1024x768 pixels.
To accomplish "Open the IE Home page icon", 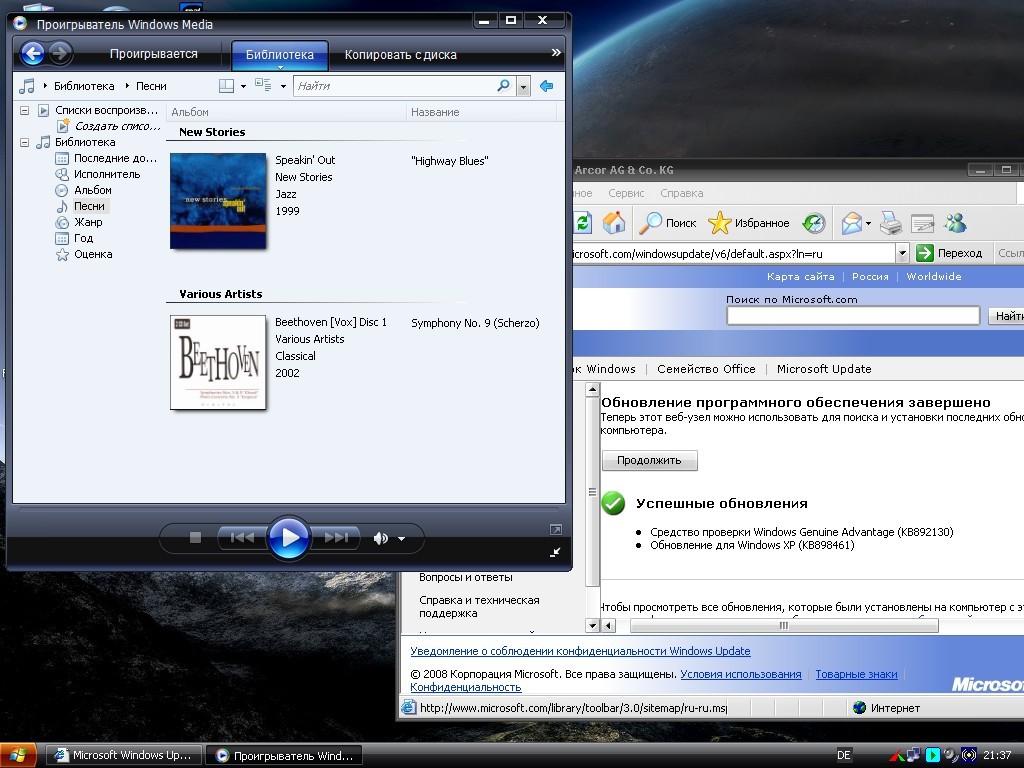I will [614, 223].
